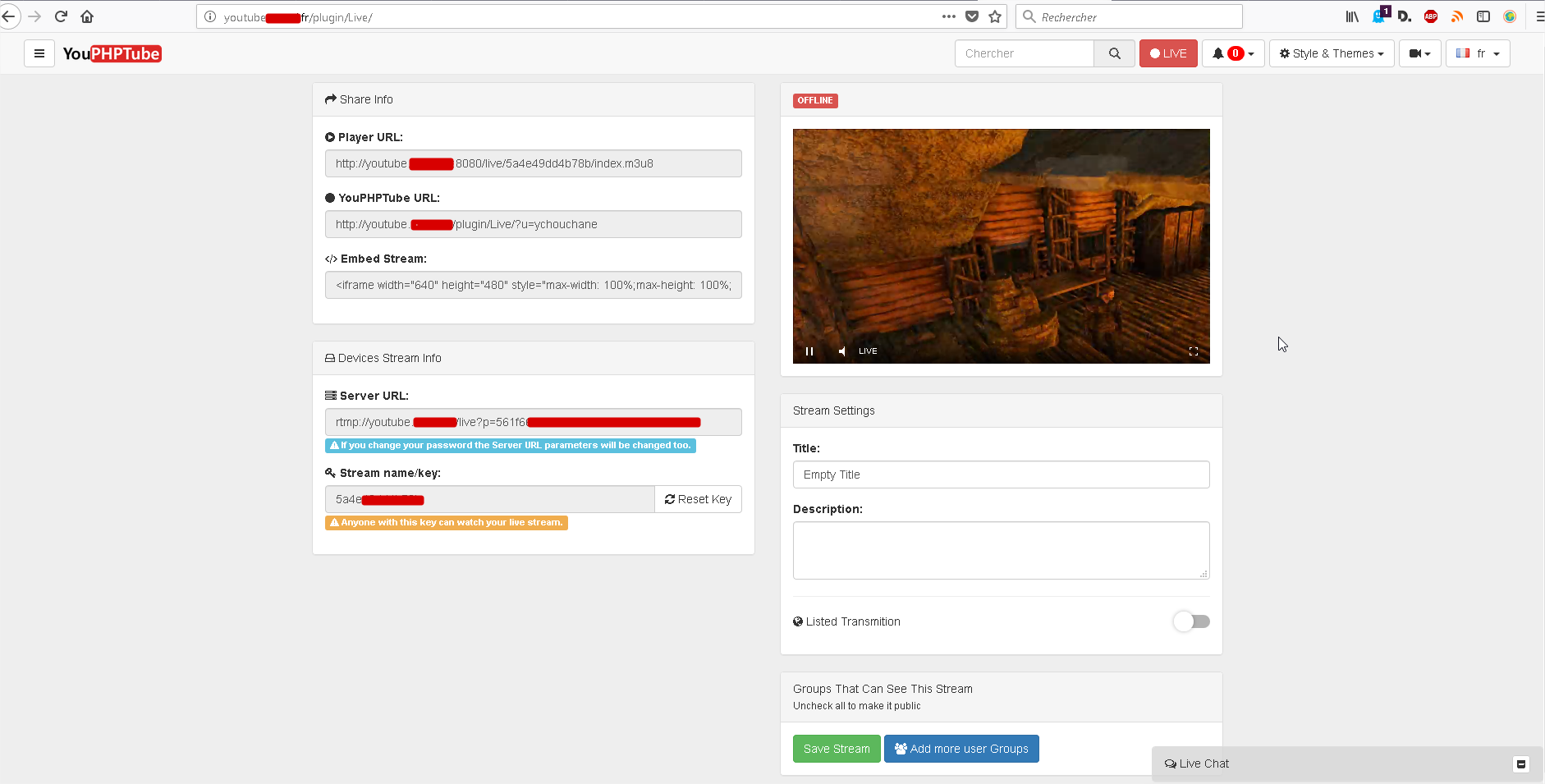1545x784 pixels.
Task: Click the stream key visibility warning
Action: pyautogui.click(x=447, y=522)
